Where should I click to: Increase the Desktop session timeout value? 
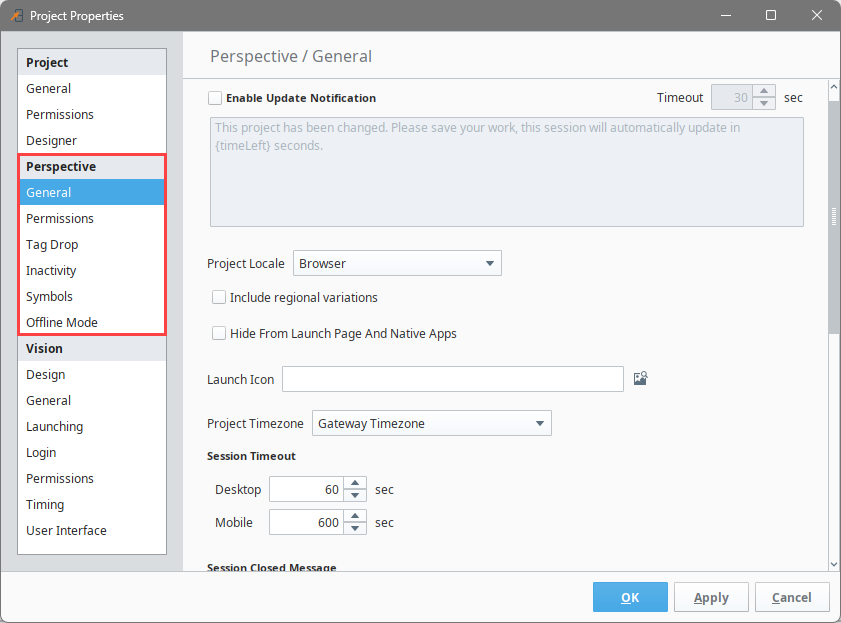pyautogui.click(x=355, y=483)
